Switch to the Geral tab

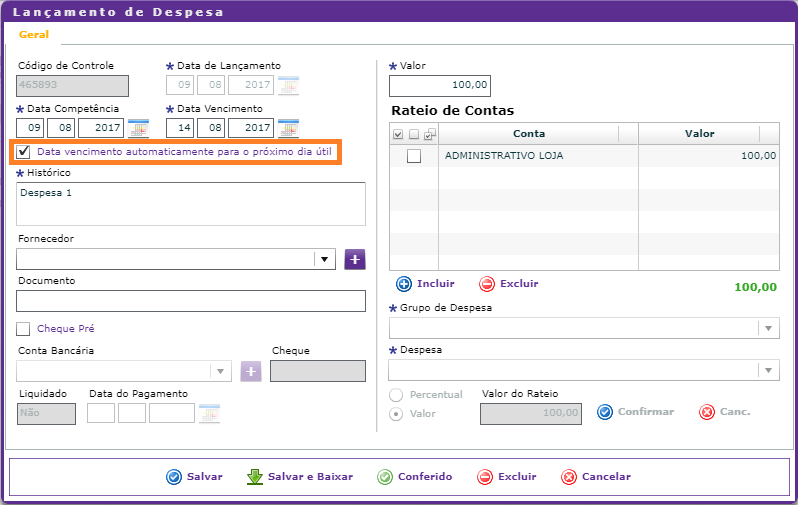(x=34, y=35)
